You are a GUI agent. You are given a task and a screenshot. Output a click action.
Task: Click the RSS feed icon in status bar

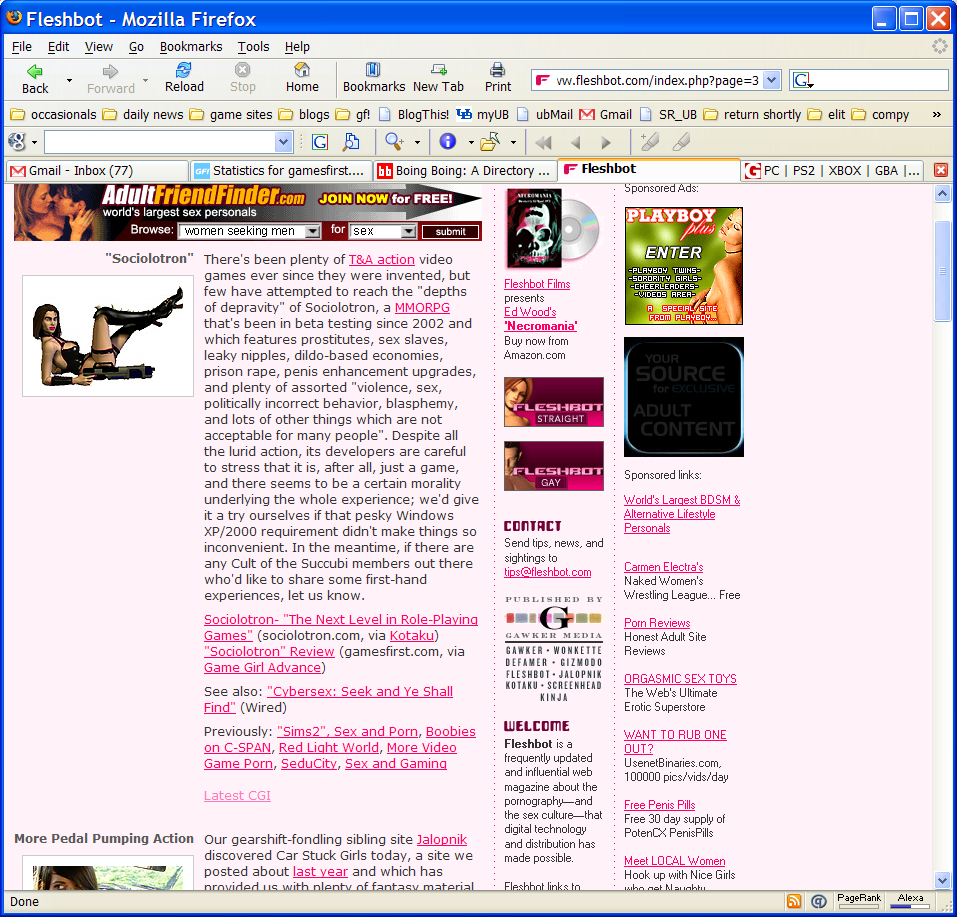794,901
